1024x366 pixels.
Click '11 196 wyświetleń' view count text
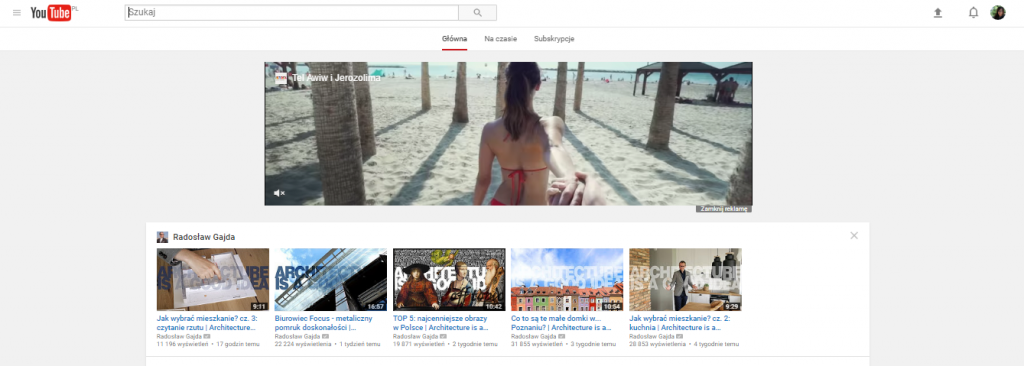click(182, 344)
